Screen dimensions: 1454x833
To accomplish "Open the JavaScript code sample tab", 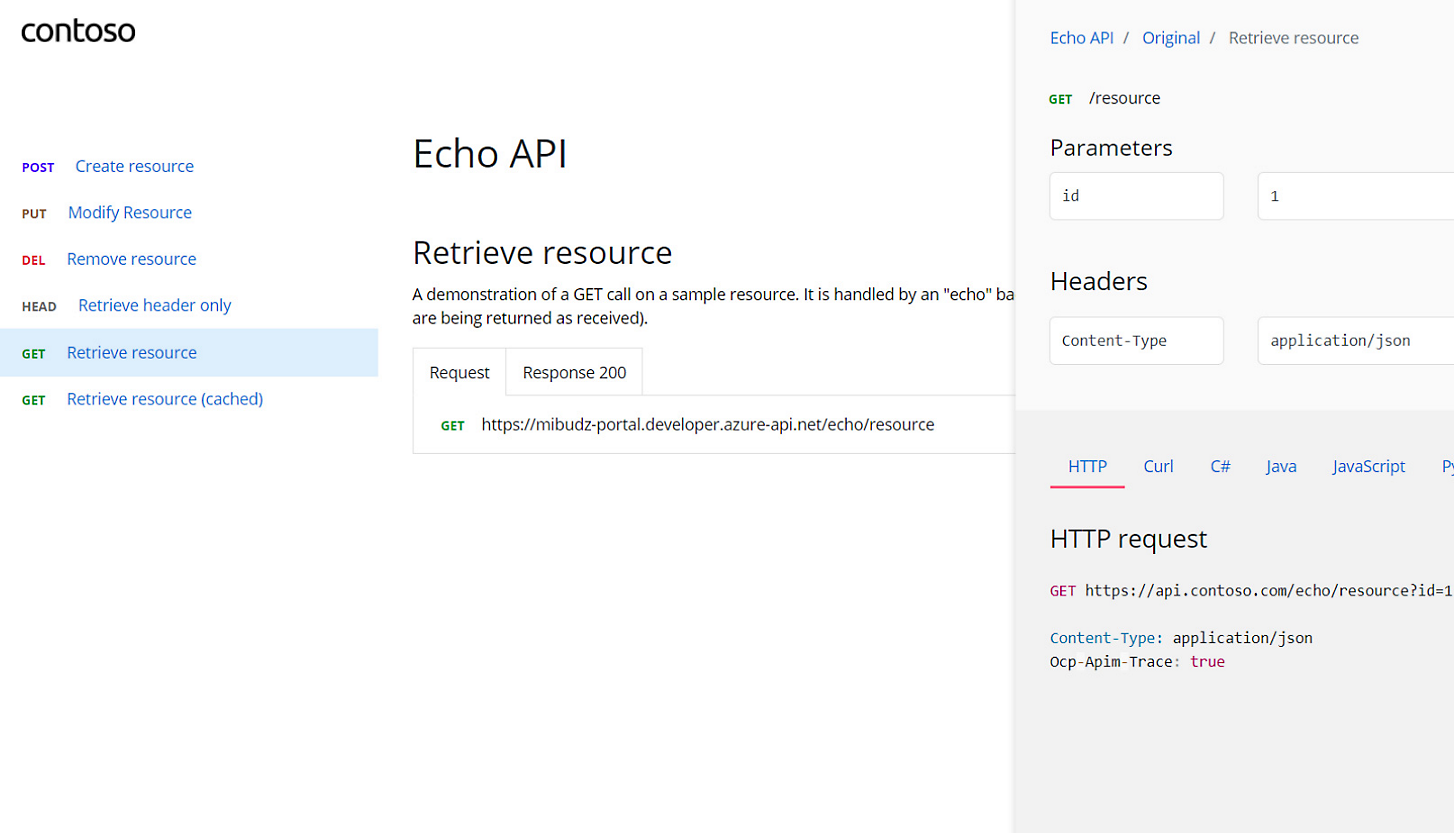I will (x=1368, y=466).
